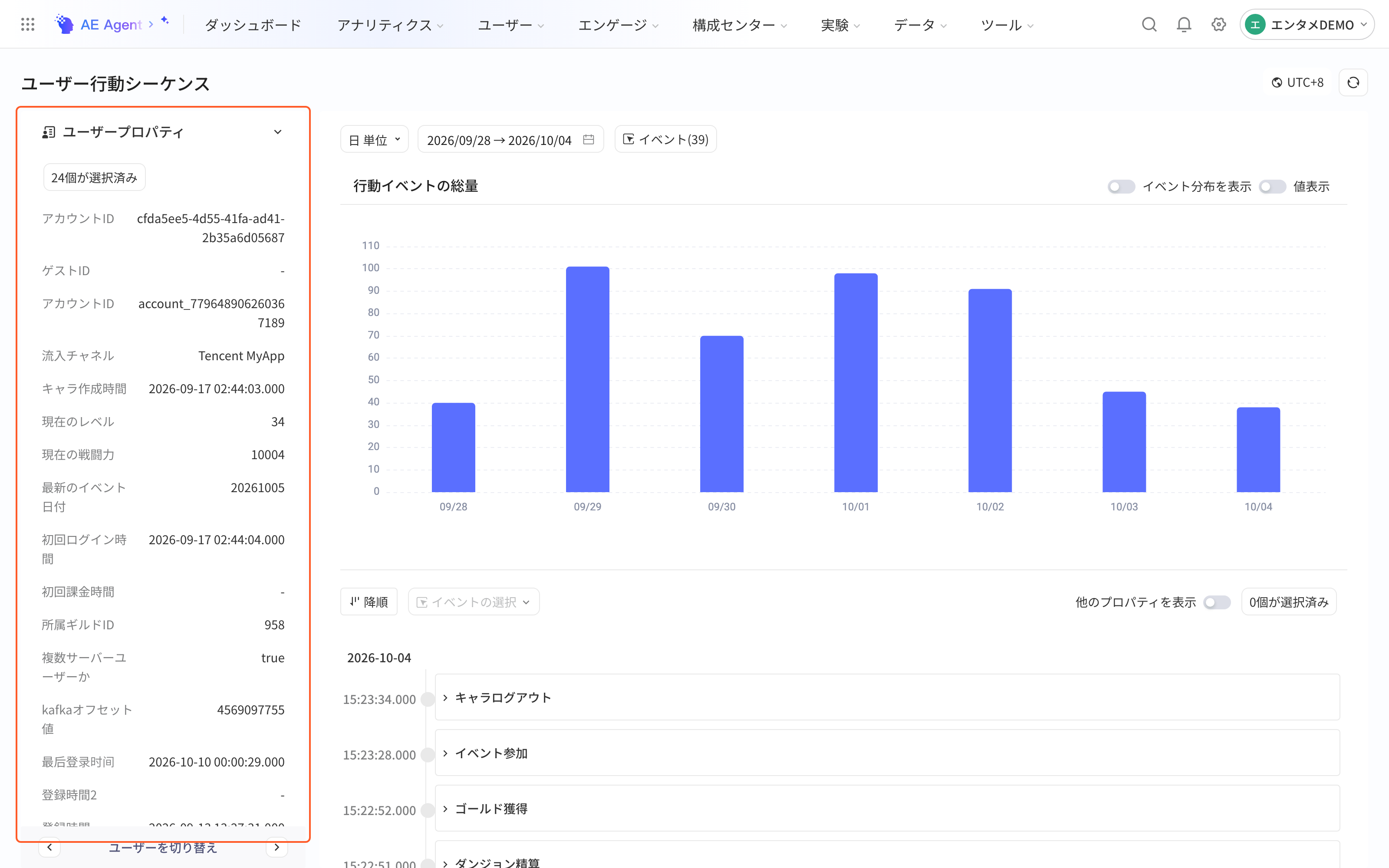The width and height of the screenshot is (1389, 868).
Task: Click the 10/01 bar in the chart
Action: (x=855, y=383)
